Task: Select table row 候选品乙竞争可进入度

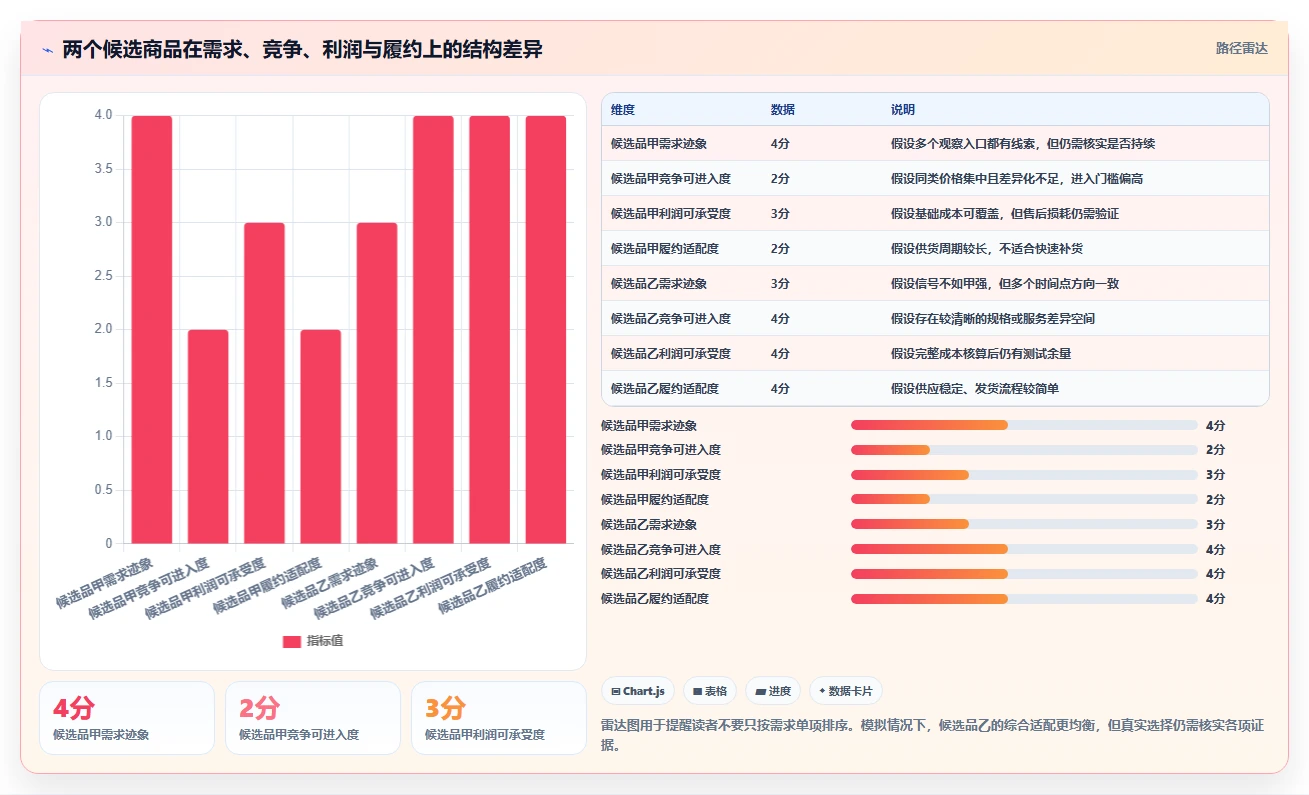Action: tap(935, 319)
